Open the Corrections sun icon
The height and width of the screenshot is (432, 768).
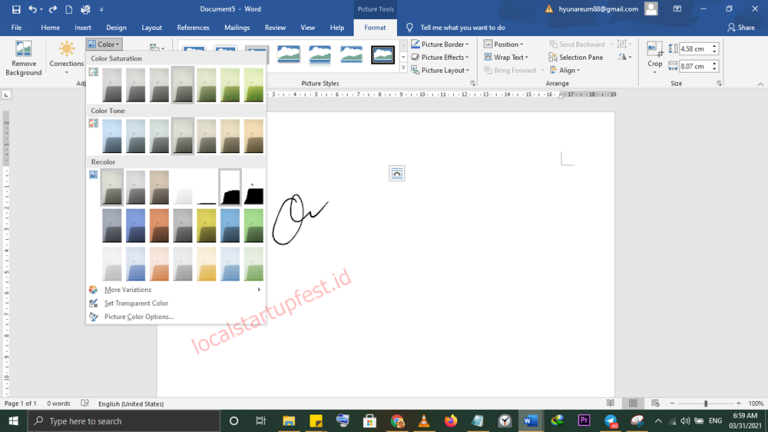click(67, 49)
